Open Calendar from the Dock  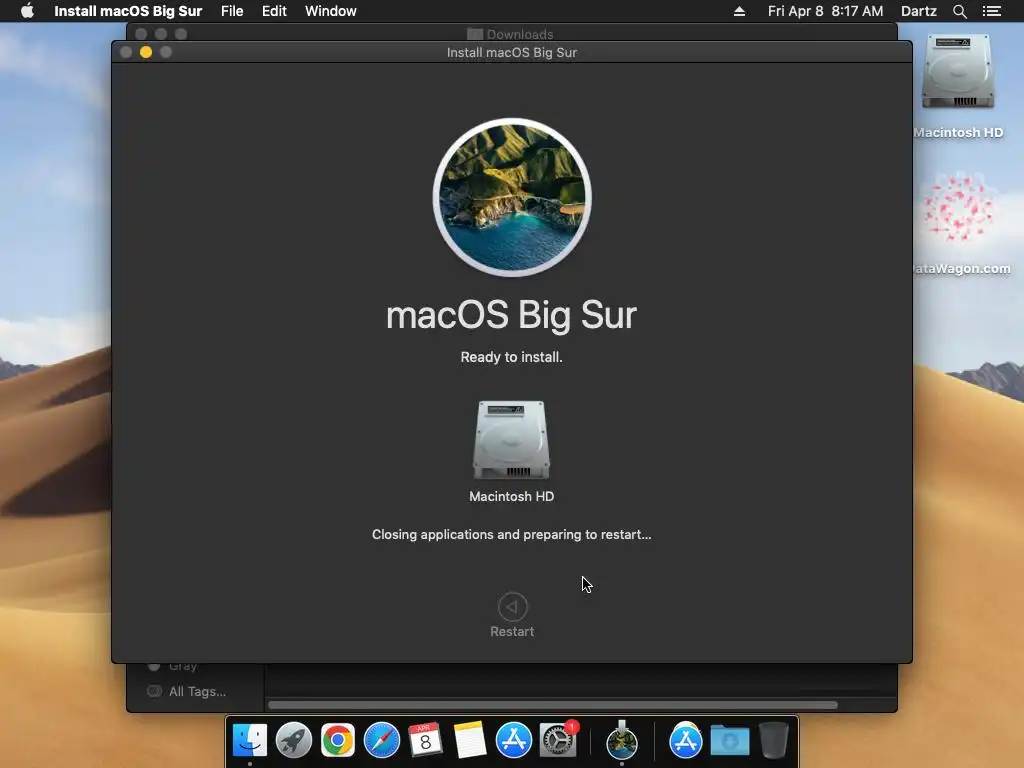(425, 740)
